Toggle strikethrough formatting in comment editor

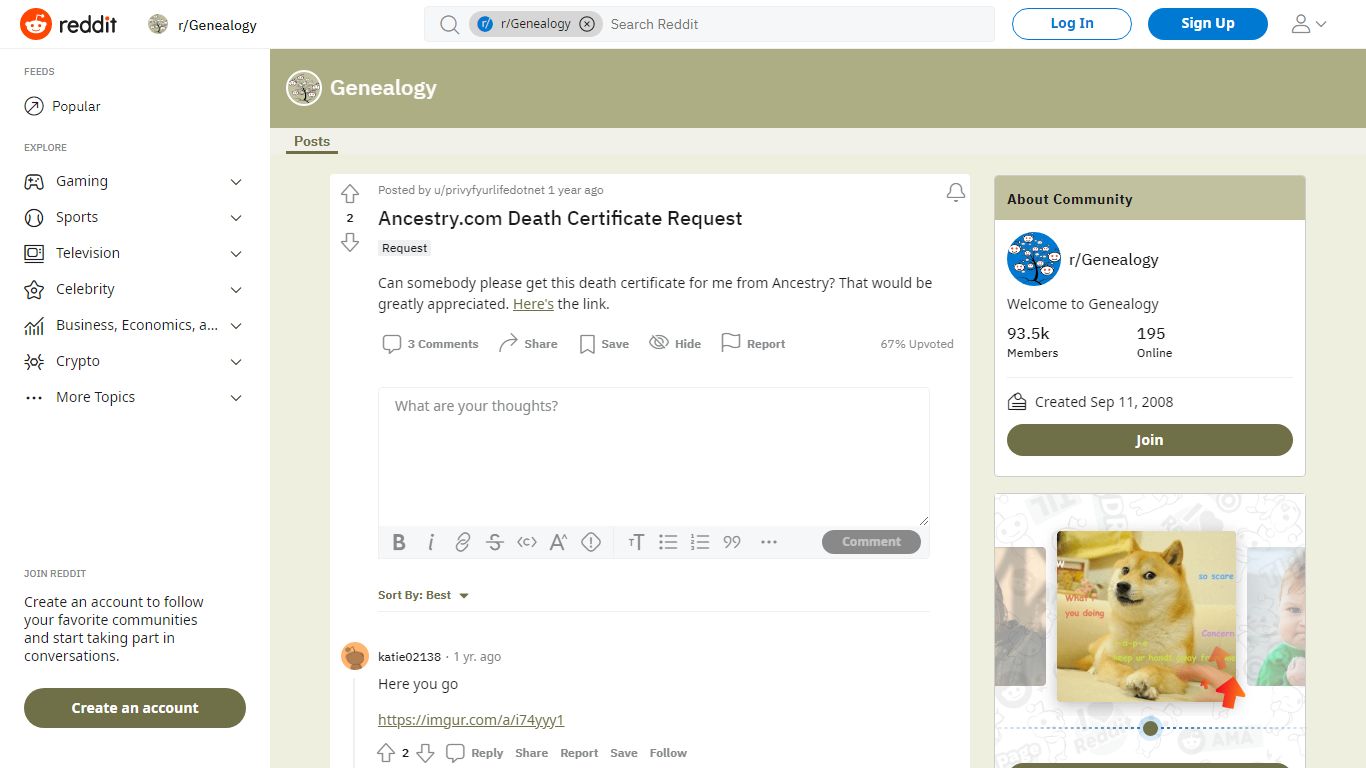pos(495,542)
